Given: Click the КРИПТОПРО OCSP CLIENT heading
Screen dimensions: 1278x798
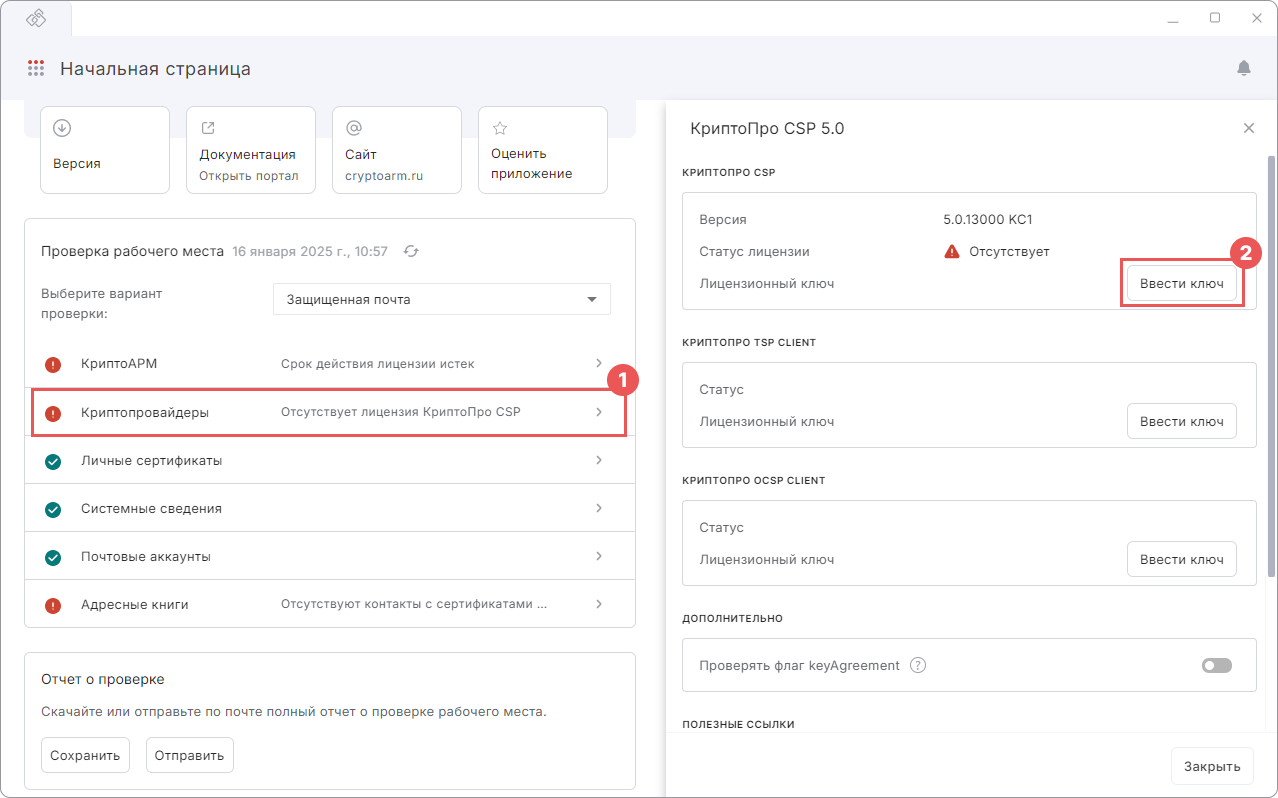Looking at the screenshot, I should 754,481.
